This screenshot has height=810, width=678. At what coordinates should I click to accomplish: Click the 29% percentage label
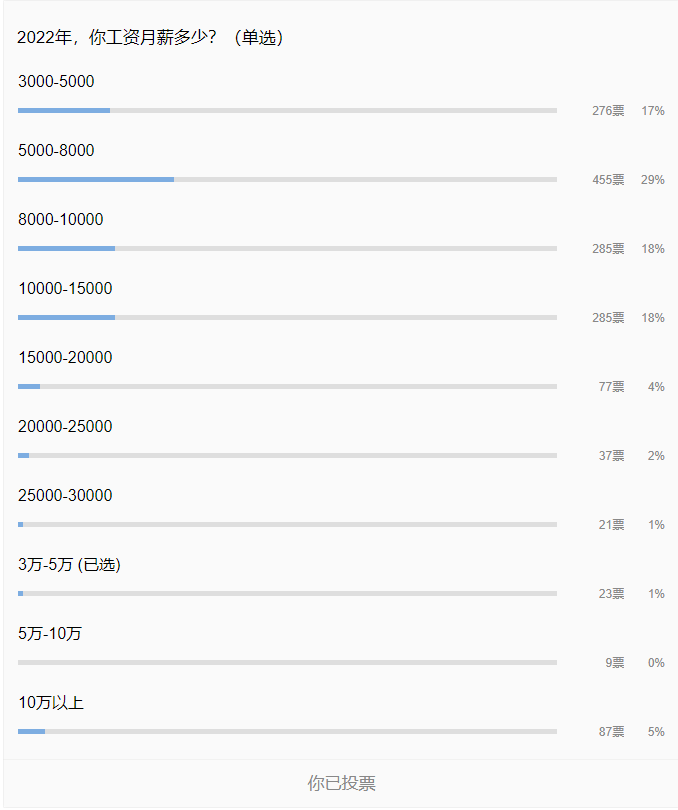click(653, 180)
